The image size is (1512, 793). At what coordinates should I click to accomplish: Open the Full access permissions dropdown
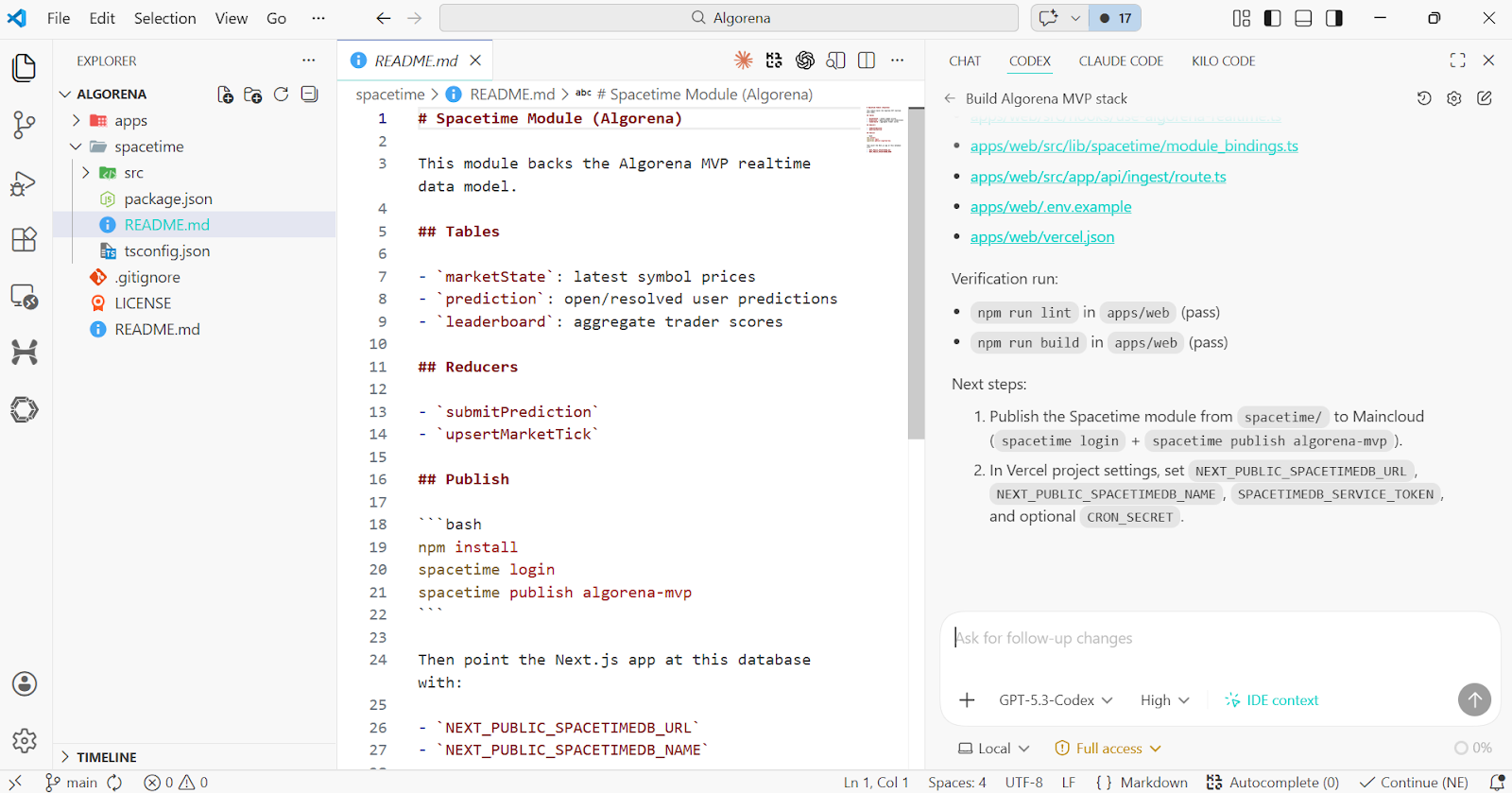coord(1108,749)
